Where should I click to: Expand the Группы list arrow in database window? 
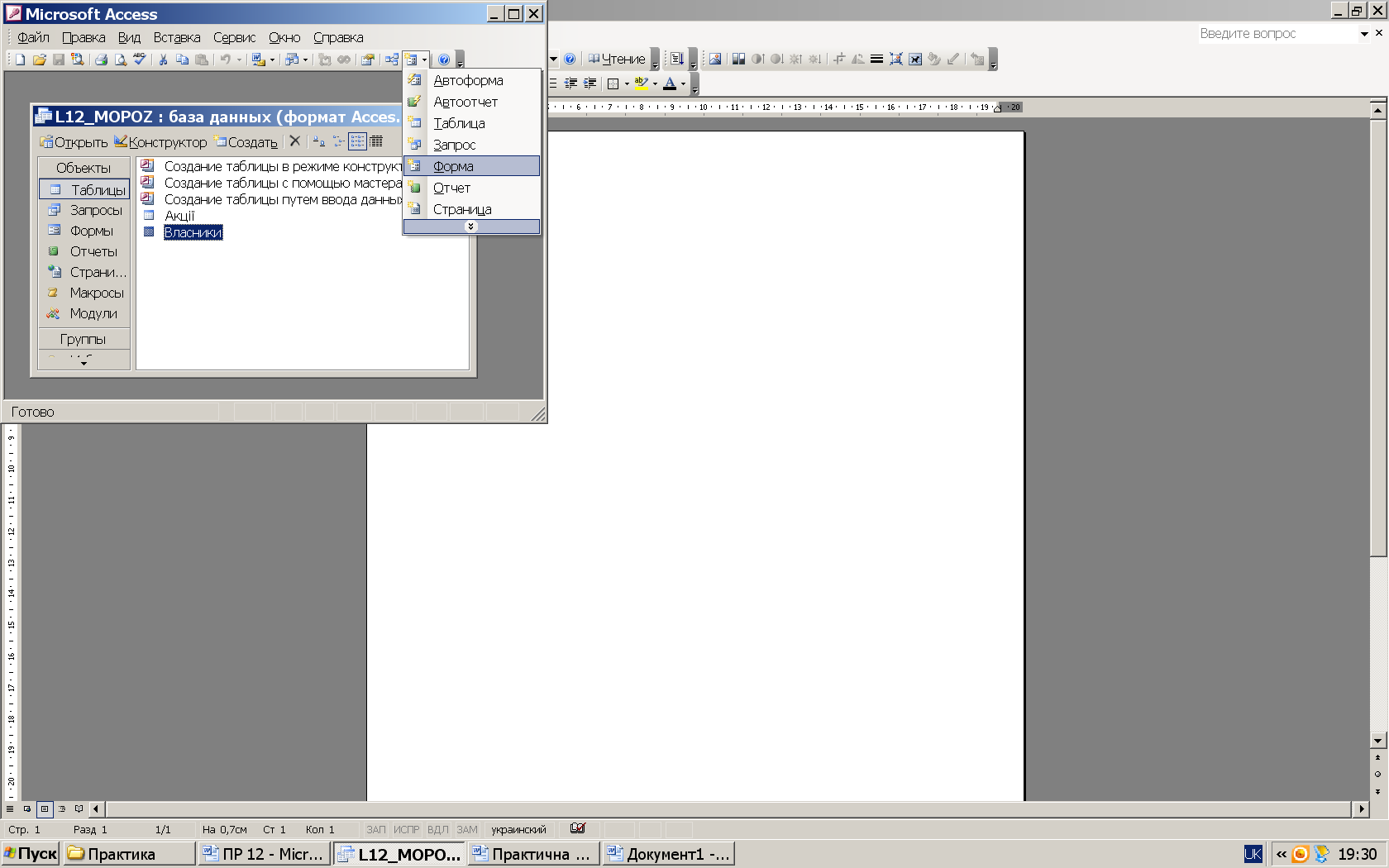coord(84,363)
